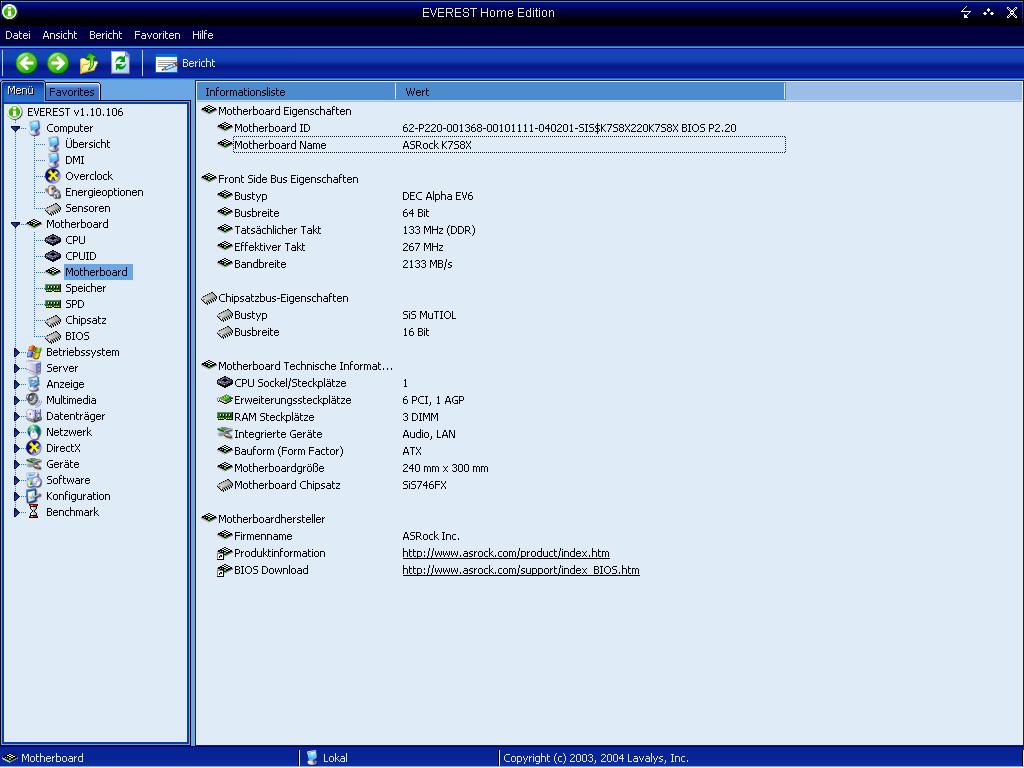Switch to the Favorites tab

coord(72,91)
